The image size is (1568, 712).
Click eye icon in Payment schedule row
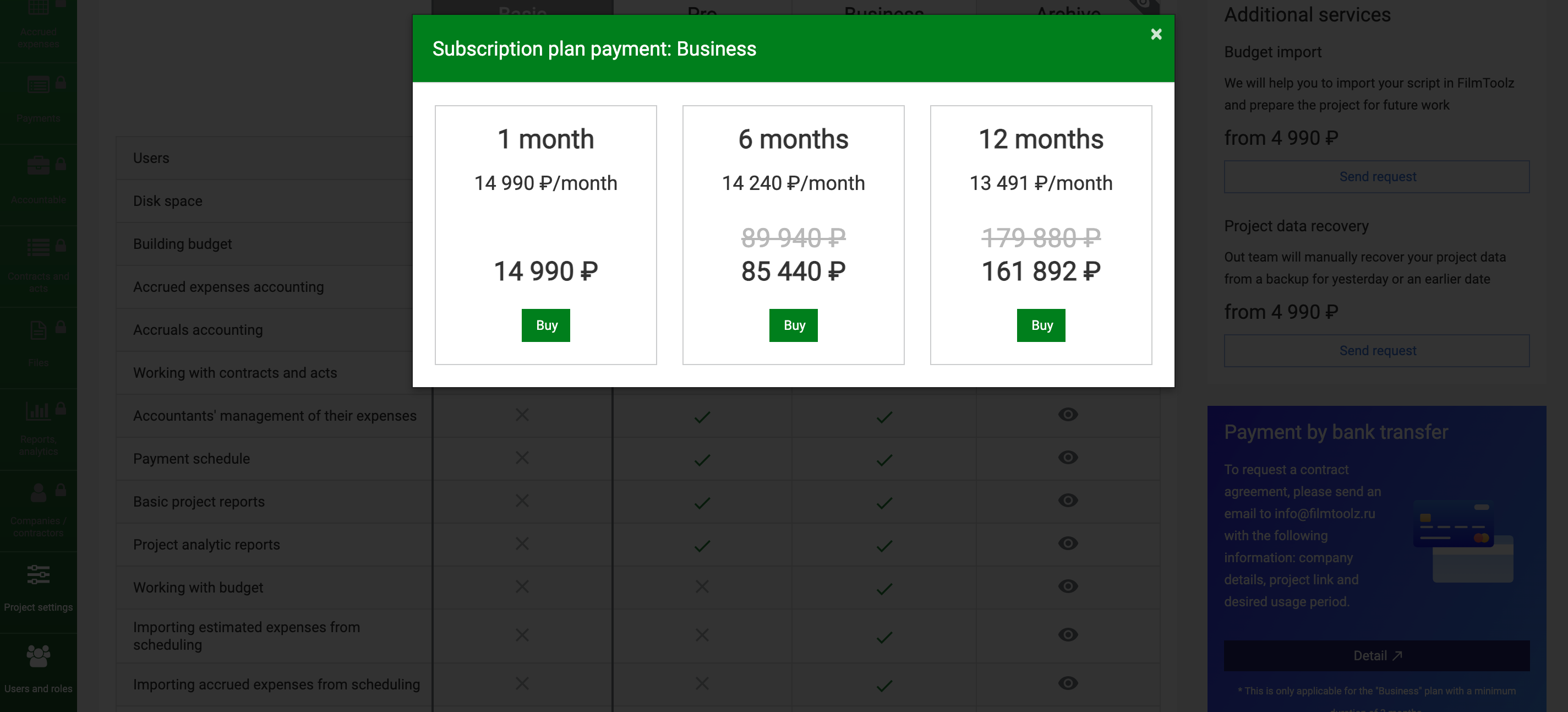point(1068,458)
